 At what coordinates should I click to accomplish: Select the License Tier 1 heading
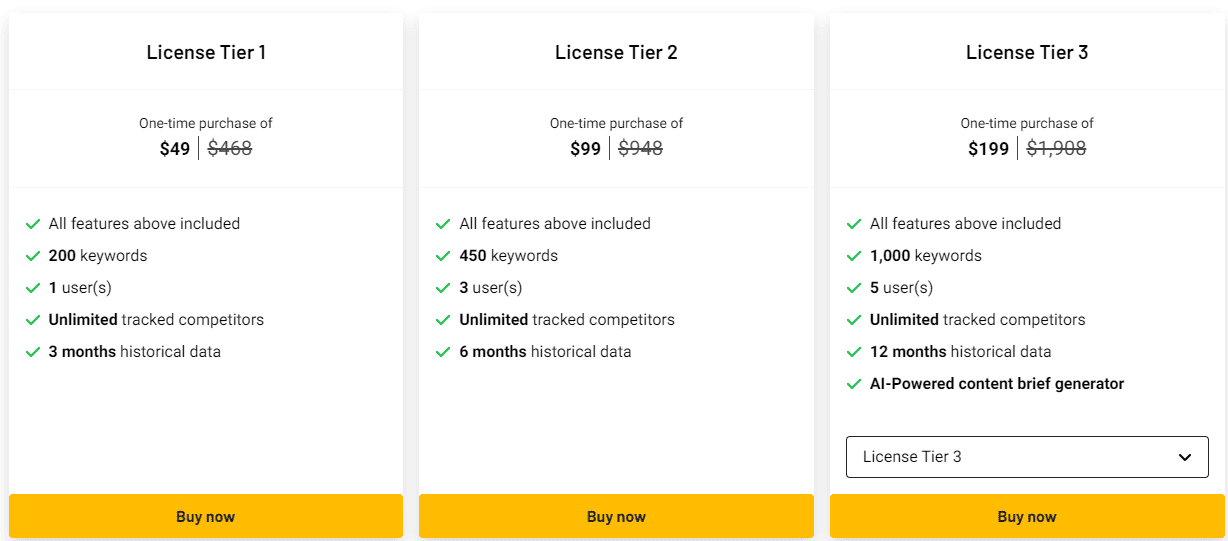pos(206,52)
